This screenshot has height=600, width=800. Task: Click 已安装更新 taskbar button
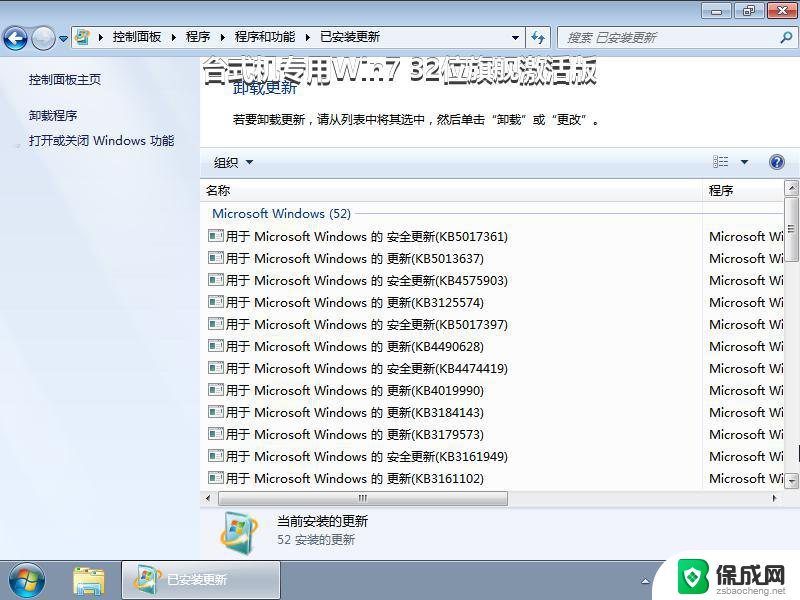201,580
